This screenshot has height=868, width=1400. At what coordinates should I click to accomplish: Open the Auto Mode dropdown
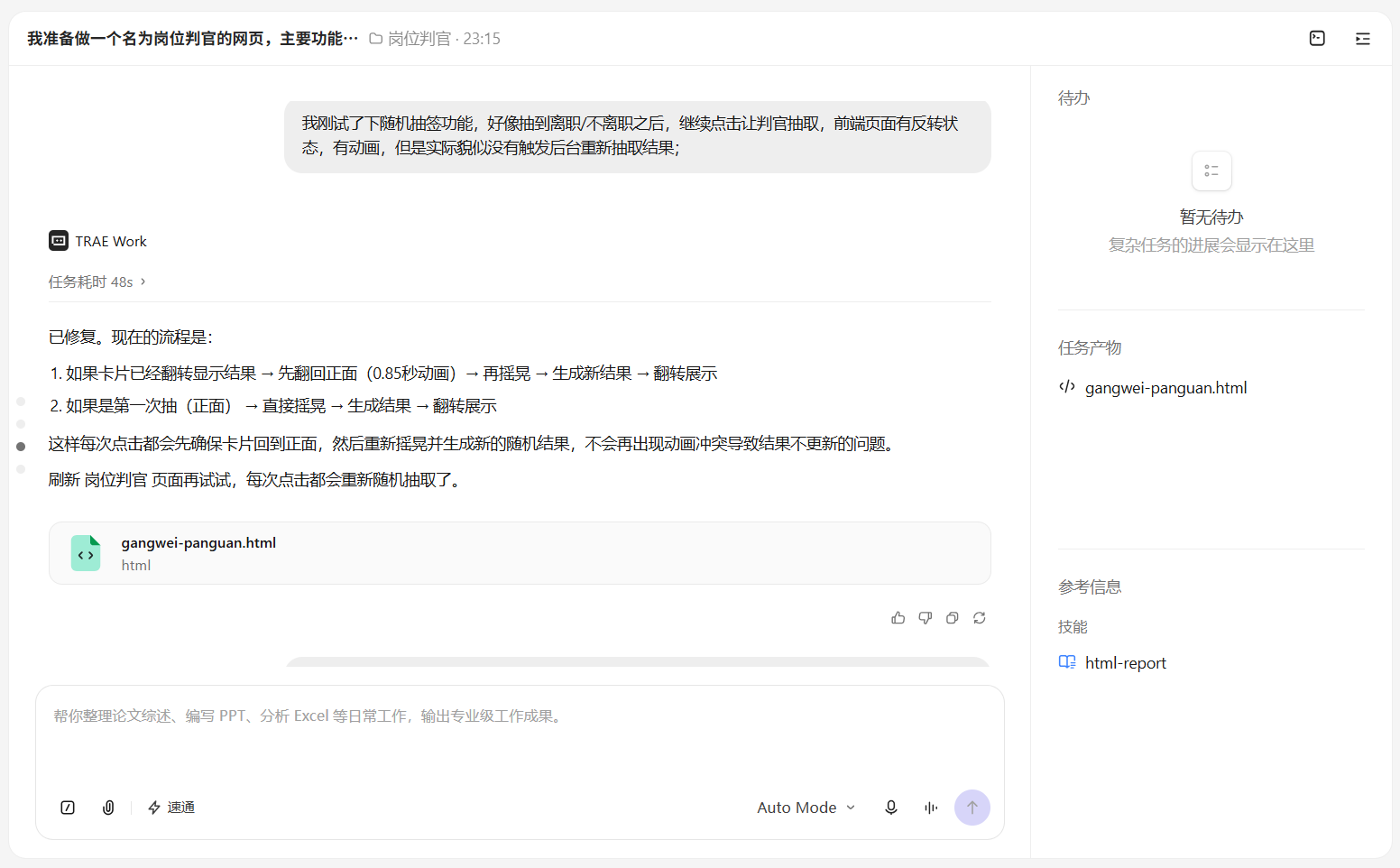806,808
